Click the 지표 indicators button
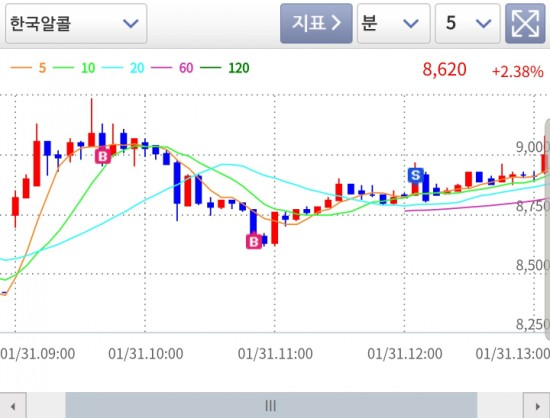 (x=316, y=23)
